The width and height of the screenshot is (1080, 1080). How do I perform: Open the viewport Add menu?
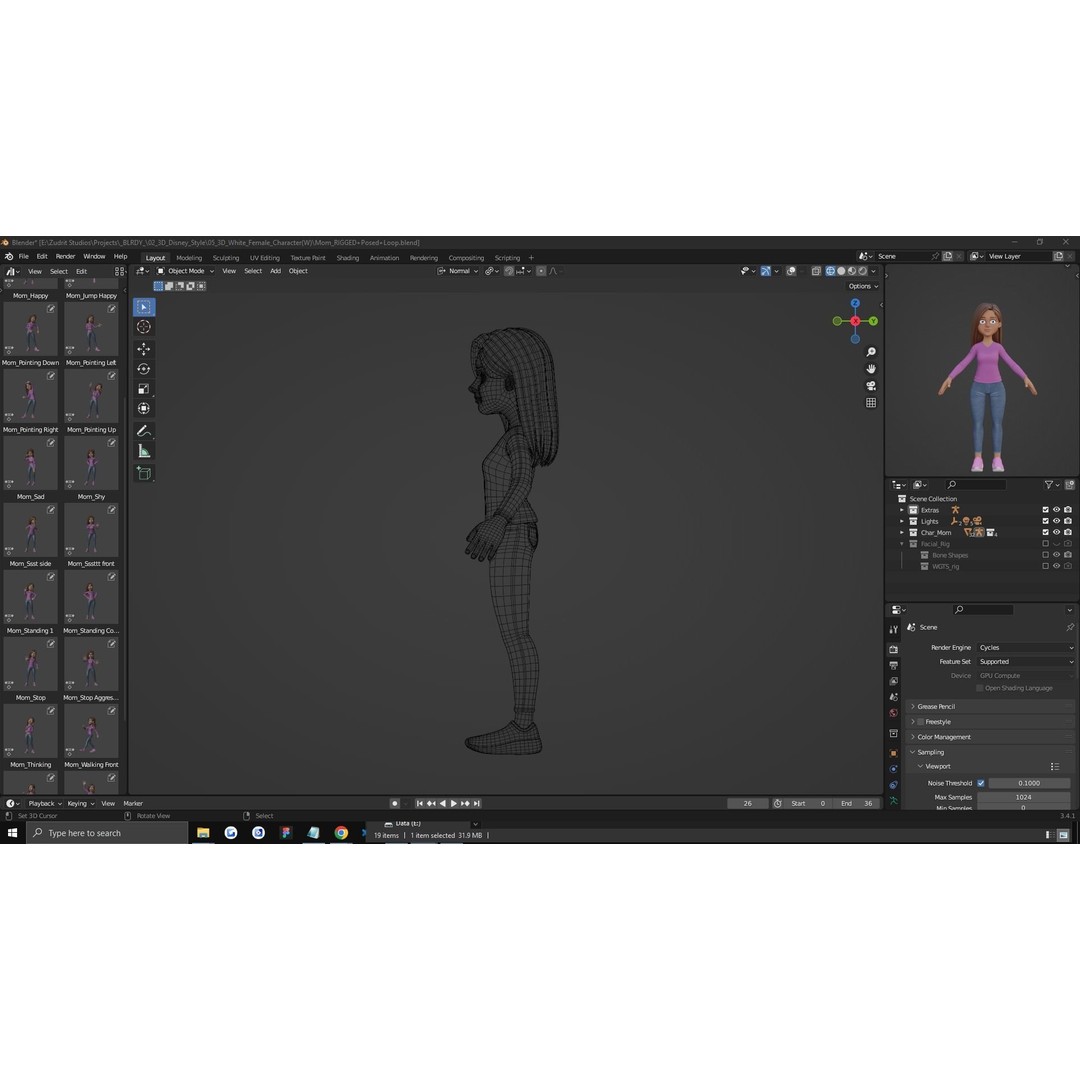[276, 271]
